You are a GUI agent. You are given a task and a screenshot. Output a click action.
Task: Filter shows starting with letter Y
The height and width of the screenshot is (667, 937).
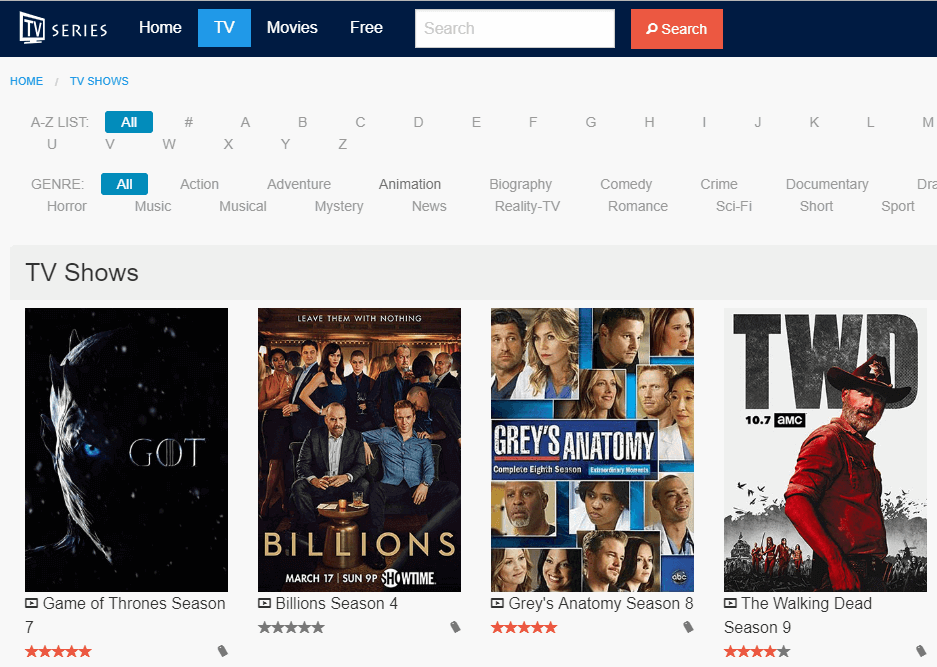[x=286, y=145]
